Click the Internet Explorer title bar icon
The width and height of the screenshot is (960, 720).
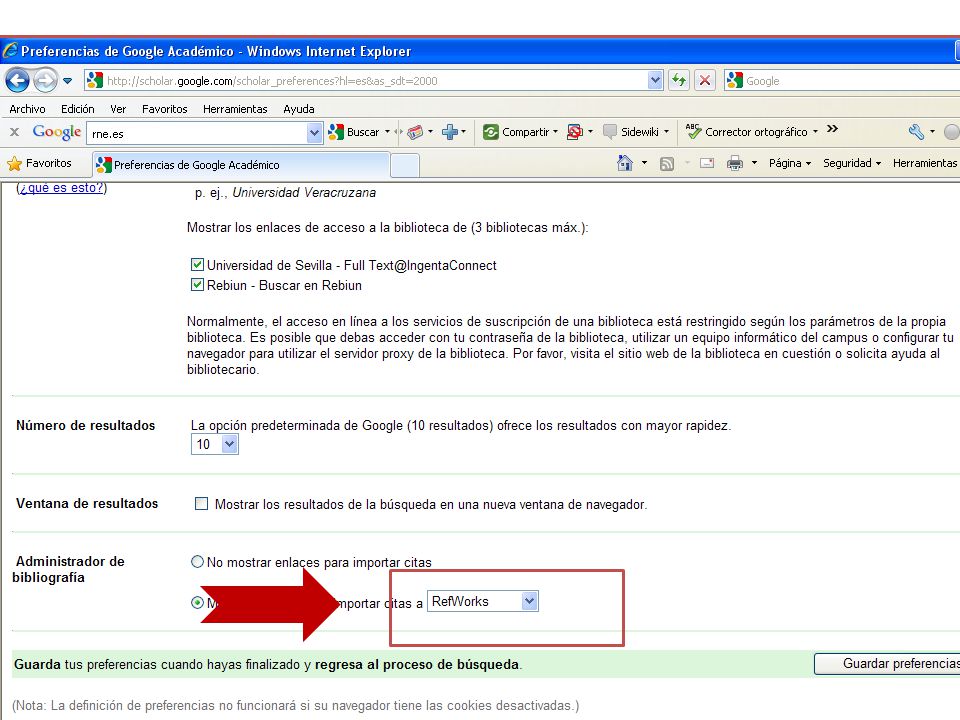tap(10, 50)
